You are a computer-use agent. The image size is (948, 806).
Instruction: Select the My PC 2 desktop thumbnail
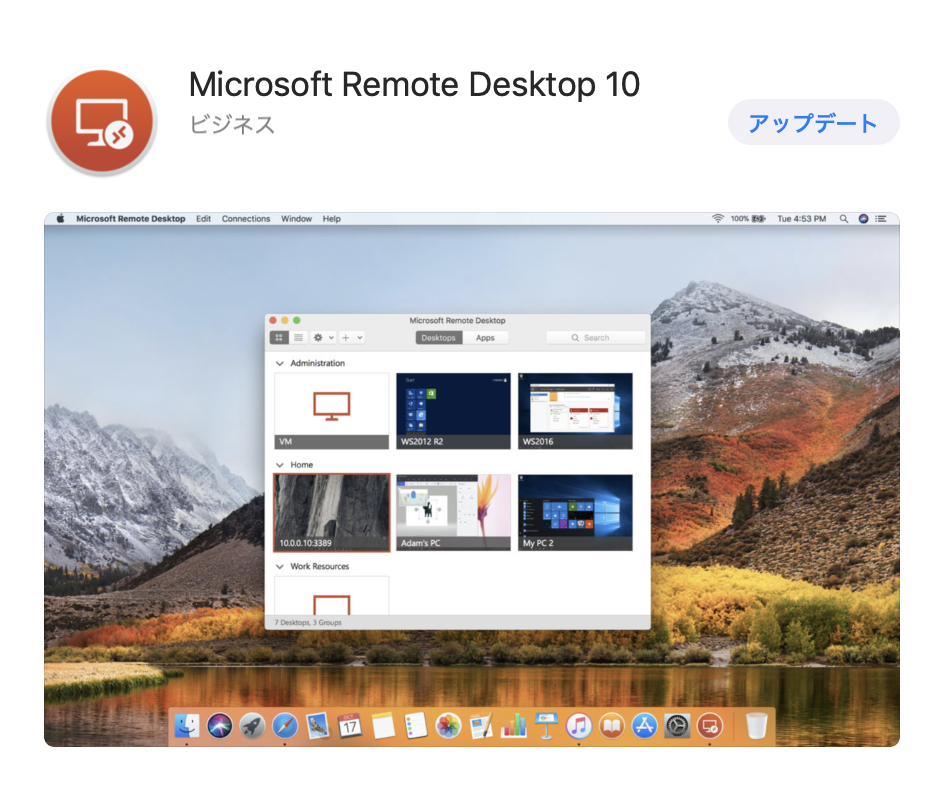click(576, 513)
